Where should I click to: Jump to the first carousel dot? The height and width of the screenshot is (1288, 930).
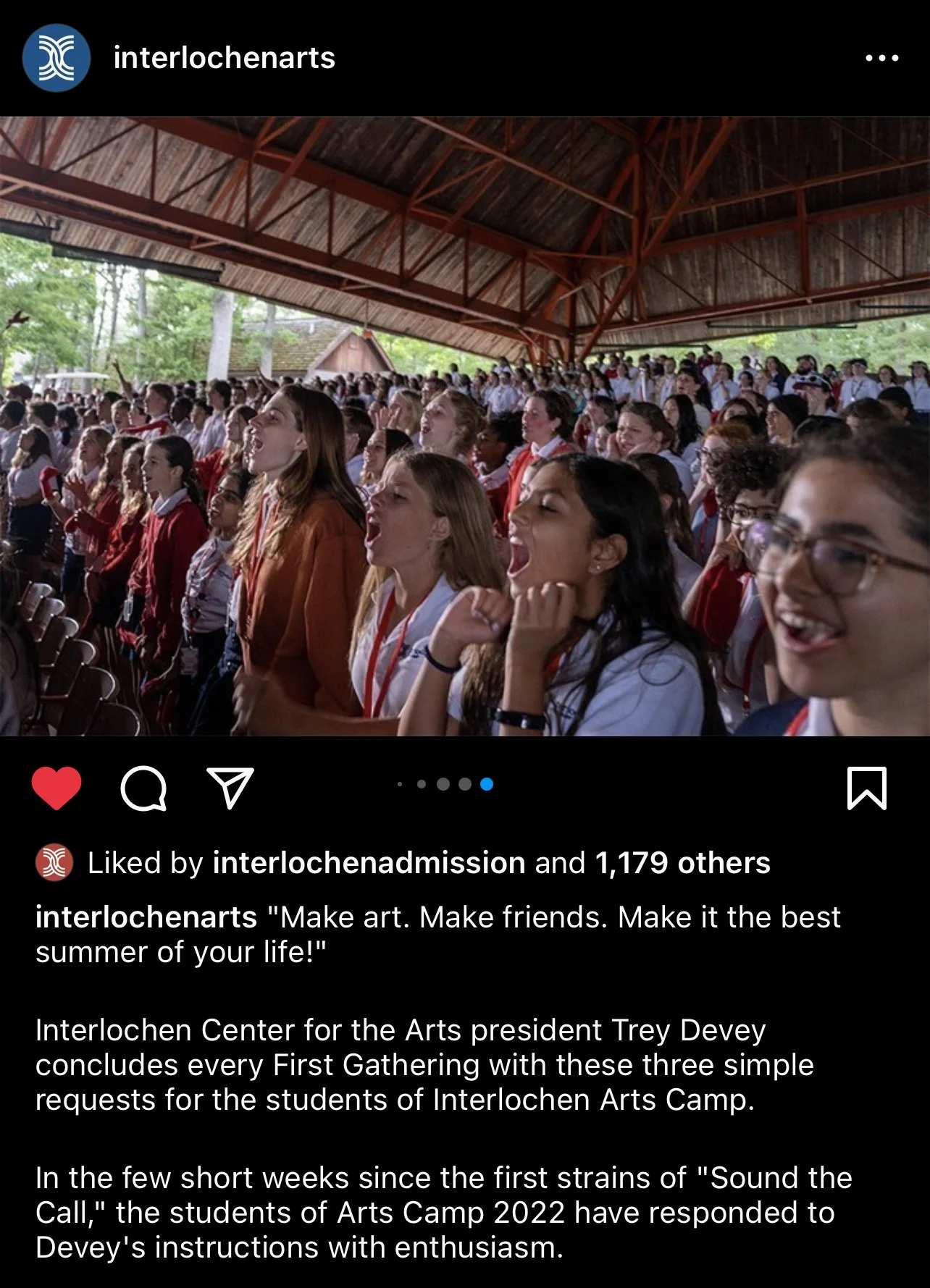400,784
